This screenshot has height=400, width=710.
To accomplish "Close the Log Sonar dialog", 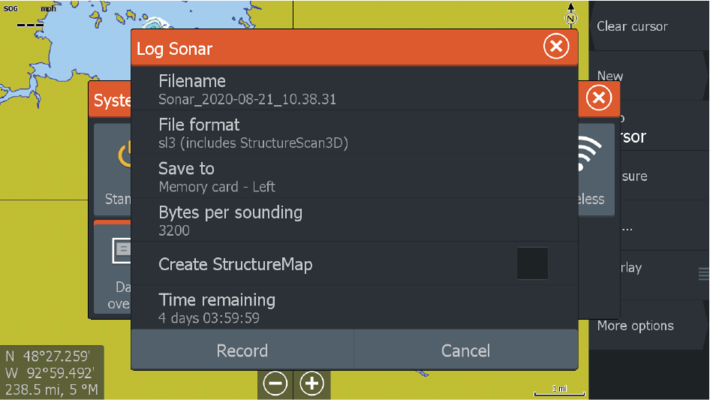I will [x=556, y=46].
